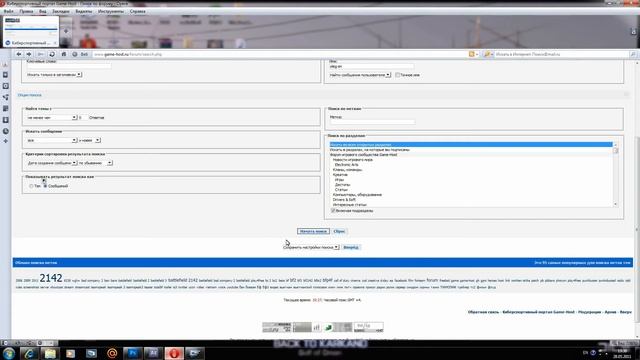Click the bookmark star icon near address bar

tap(472, 54)
